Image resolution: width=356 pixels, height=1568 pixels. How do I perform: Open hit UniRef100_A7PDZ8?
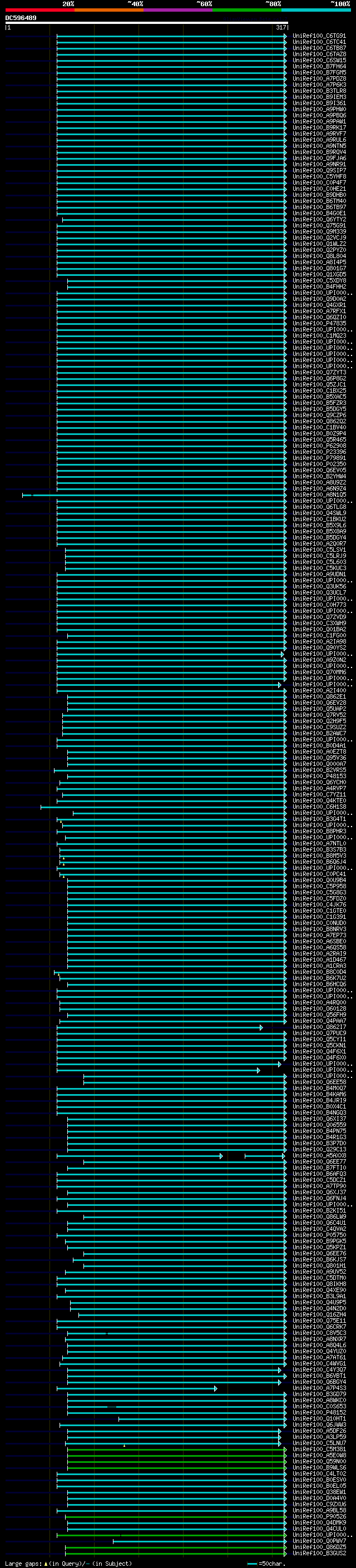tap(319, 78)
